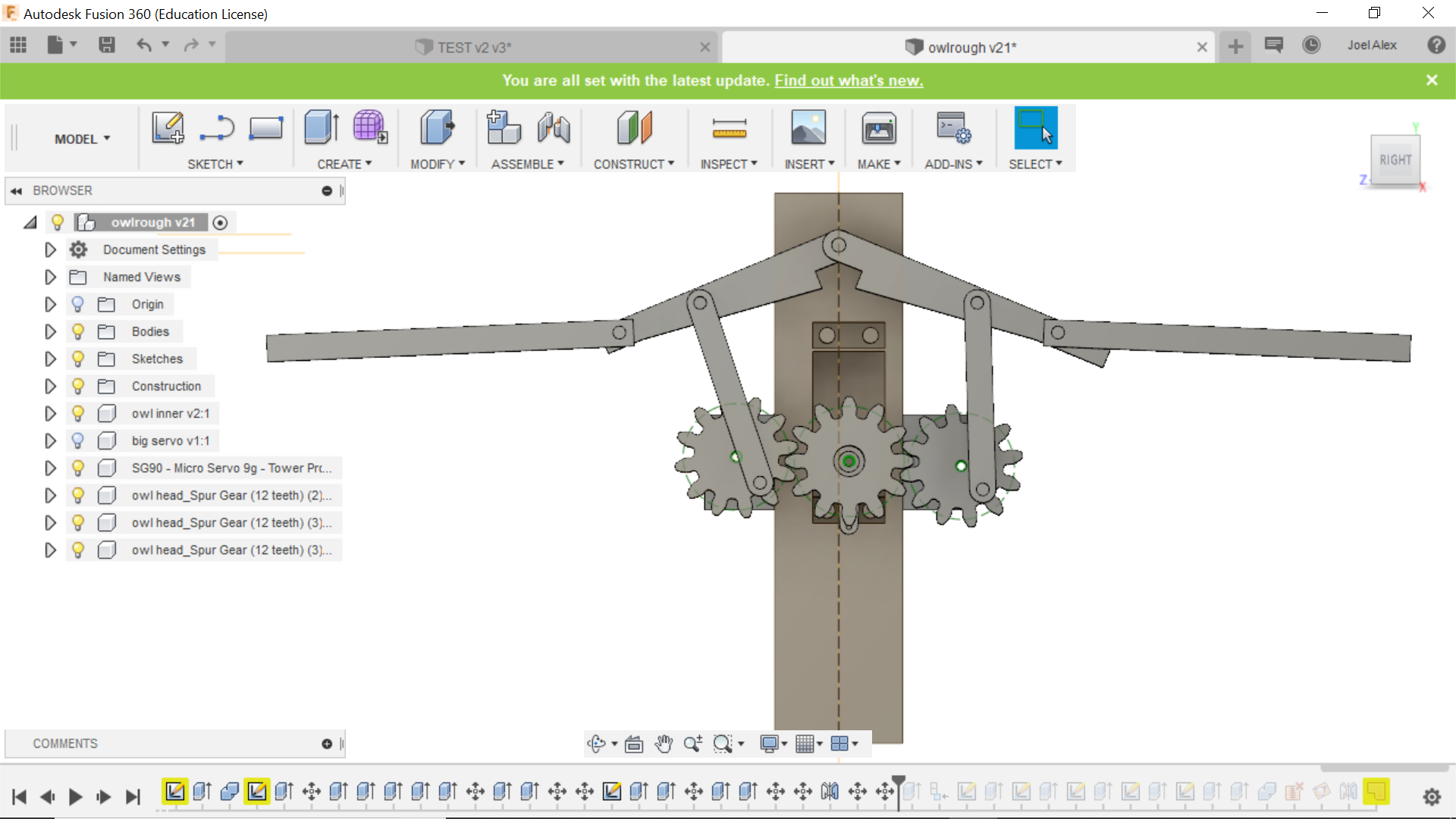Click the RIGHT face of ViewCube
This screenshot has width=1456, height=819.
[1395, 159]
